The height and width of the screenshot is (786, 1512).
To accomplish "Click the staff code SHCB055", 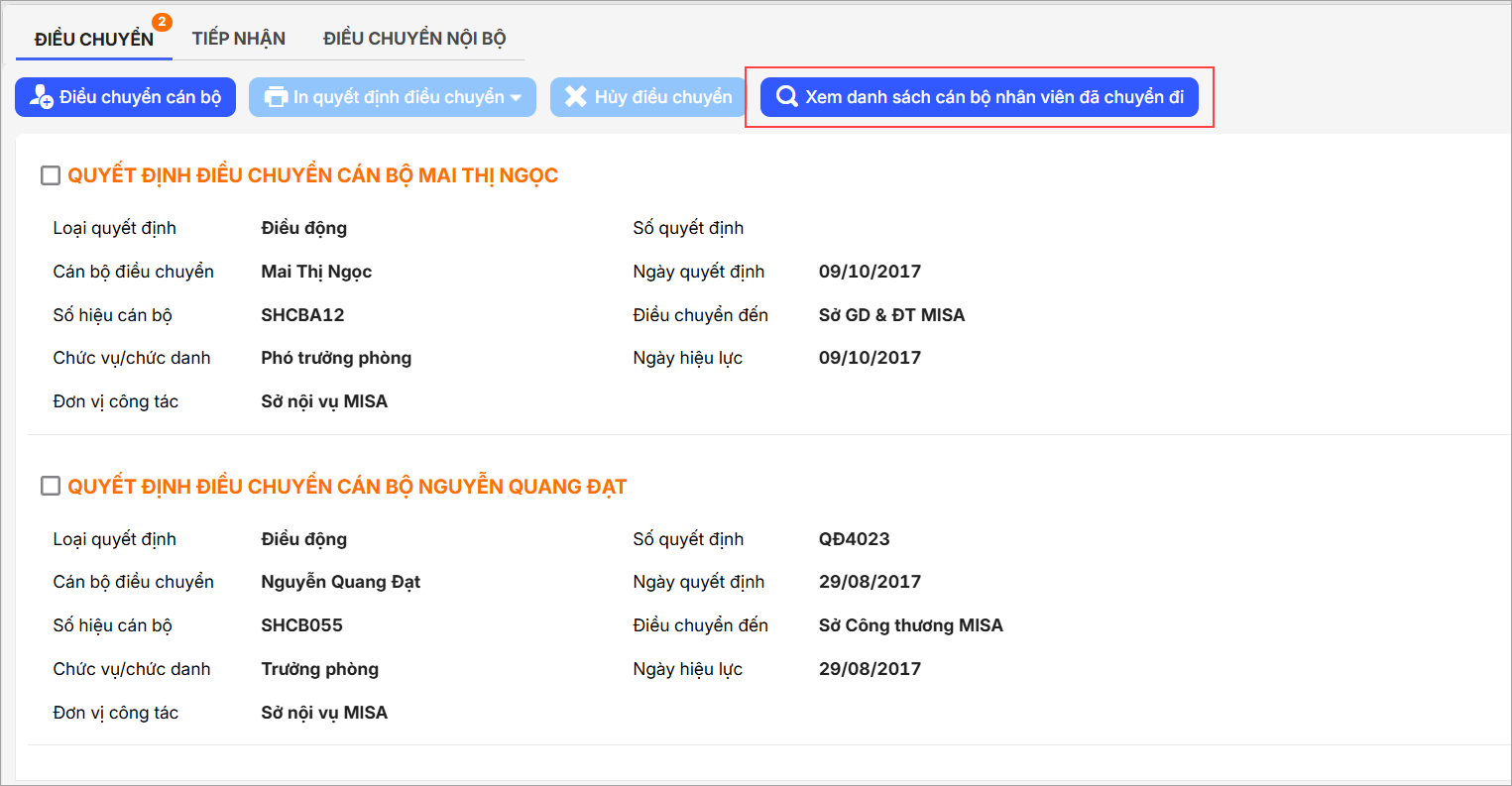I will click(301, 625).
